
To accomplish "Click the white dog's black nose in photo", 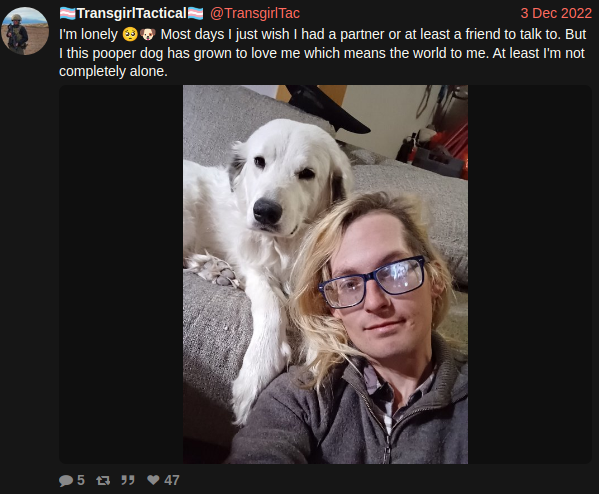I will [267, 211].
